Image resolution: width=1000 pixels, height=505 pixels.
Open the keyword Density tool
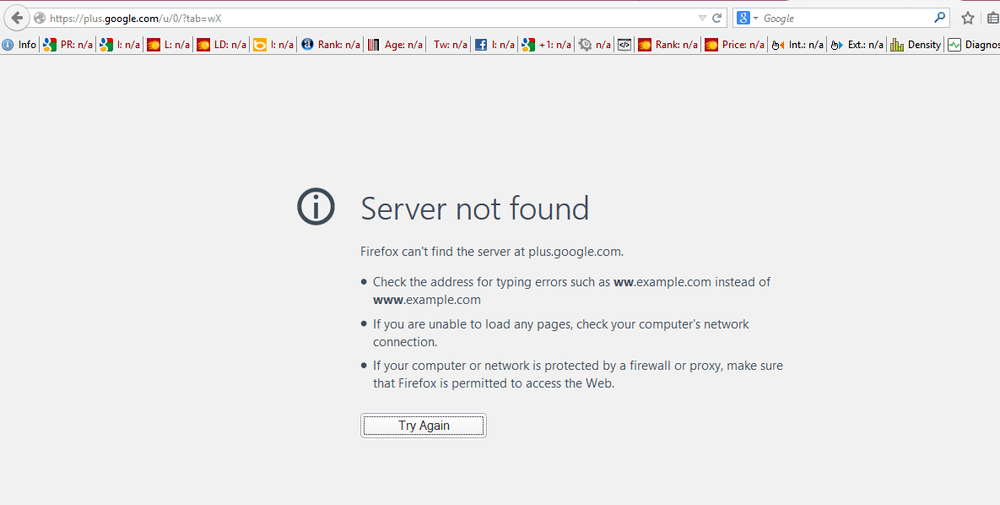916,45
